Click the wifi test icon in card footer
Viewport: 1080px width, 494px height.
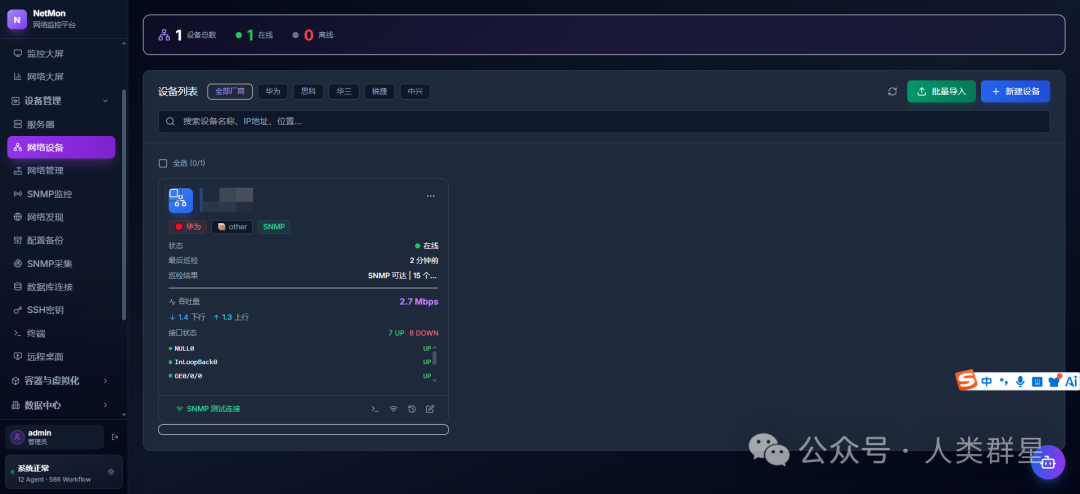(393, 409)
